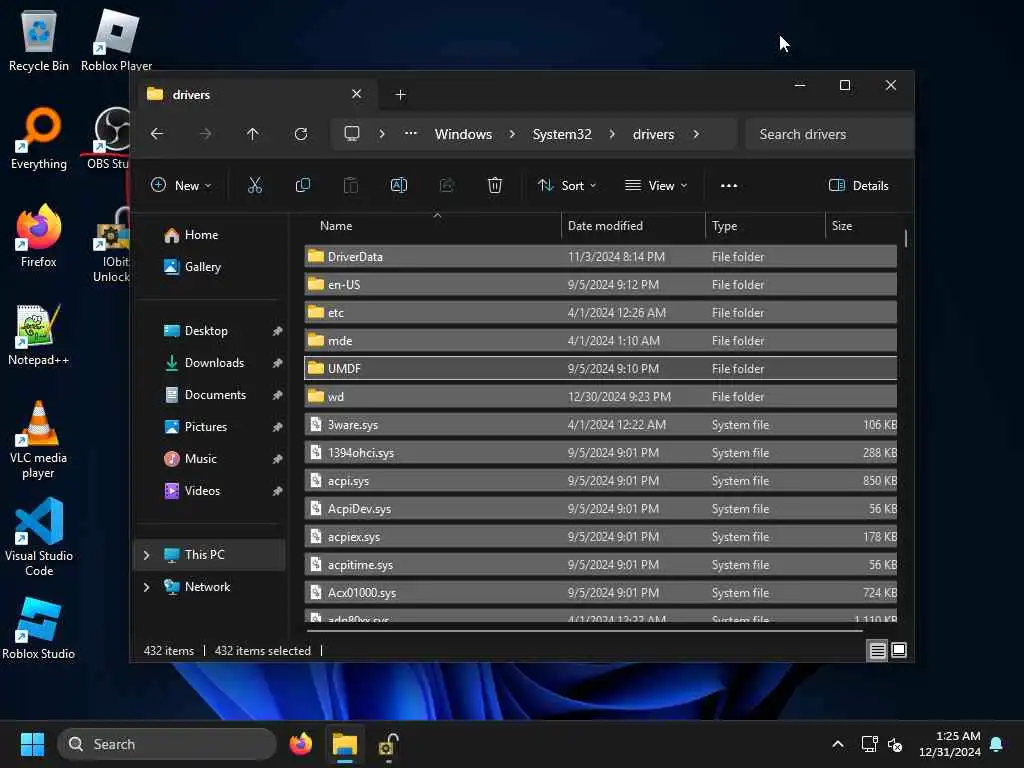Viewport: 1024px width, 768px height.
Task: Expand chevron after drivers in address bar
Action: point(696,134)
